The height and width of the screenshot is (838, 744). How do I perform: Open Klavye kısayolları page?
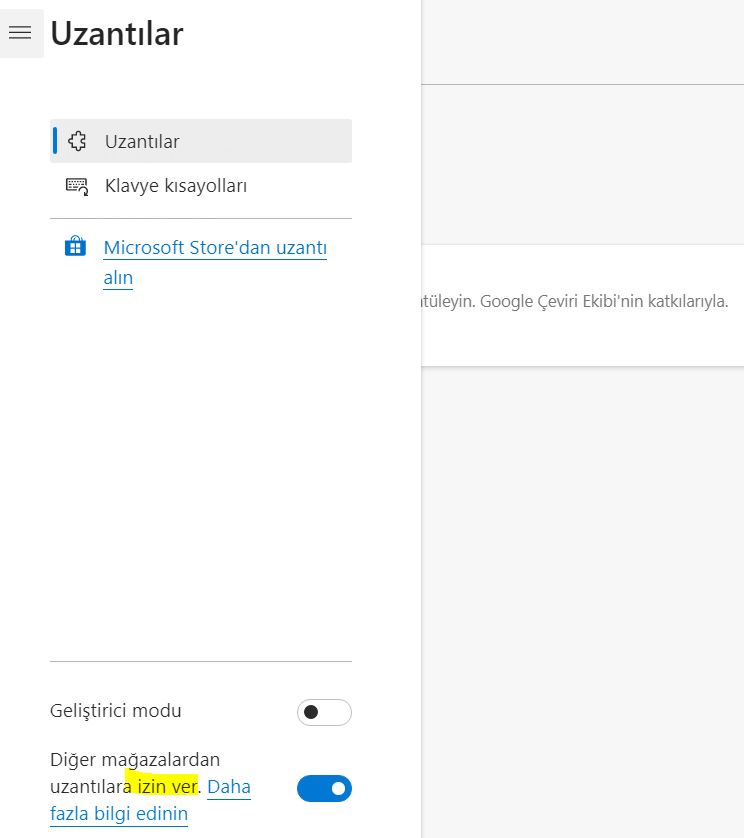(176, 186)
